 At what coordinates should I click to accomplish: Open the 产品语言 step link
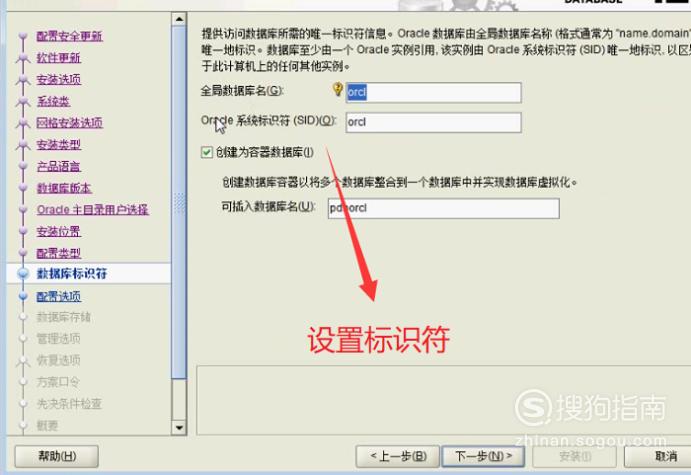(59, 166)
